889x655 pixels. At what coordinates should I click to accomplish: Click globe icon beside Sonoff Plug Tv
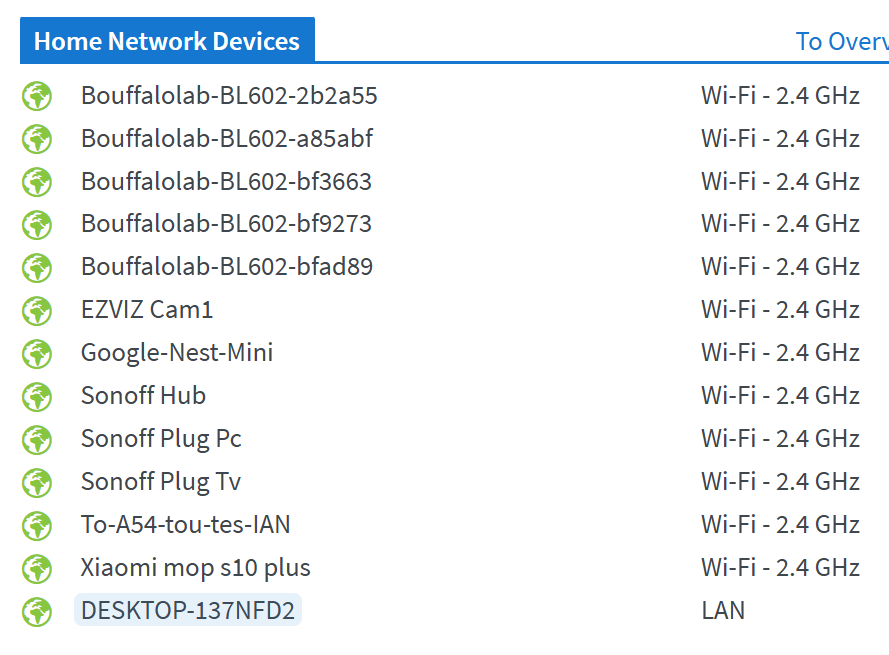coord(37,483)
